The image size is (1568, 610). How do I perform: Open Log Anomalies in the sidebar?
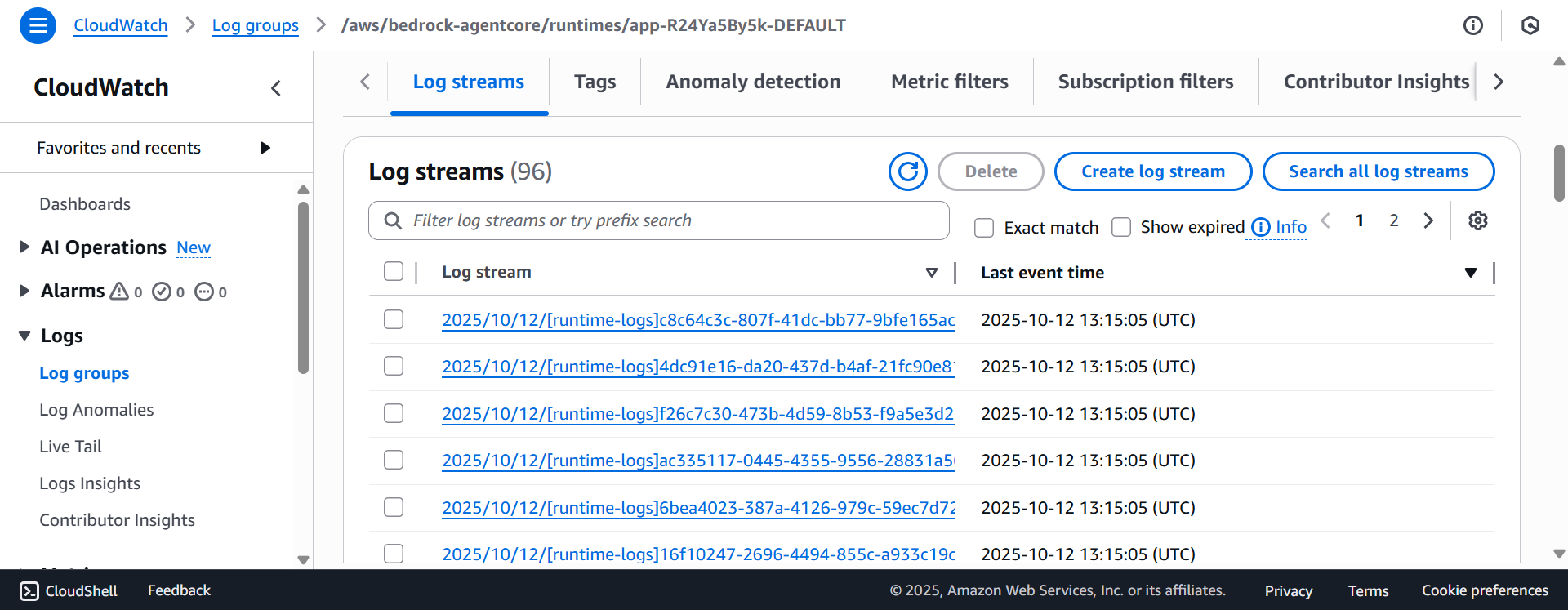(96, 410)
